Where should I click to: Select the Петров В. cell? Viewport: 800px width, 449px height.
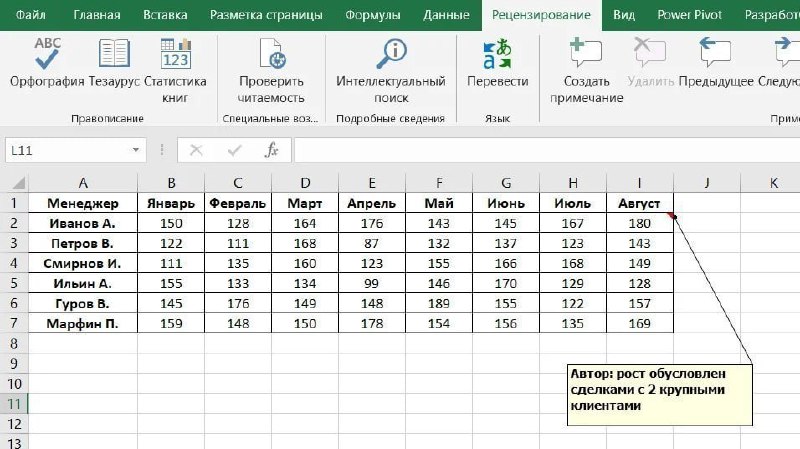[83, 243]
